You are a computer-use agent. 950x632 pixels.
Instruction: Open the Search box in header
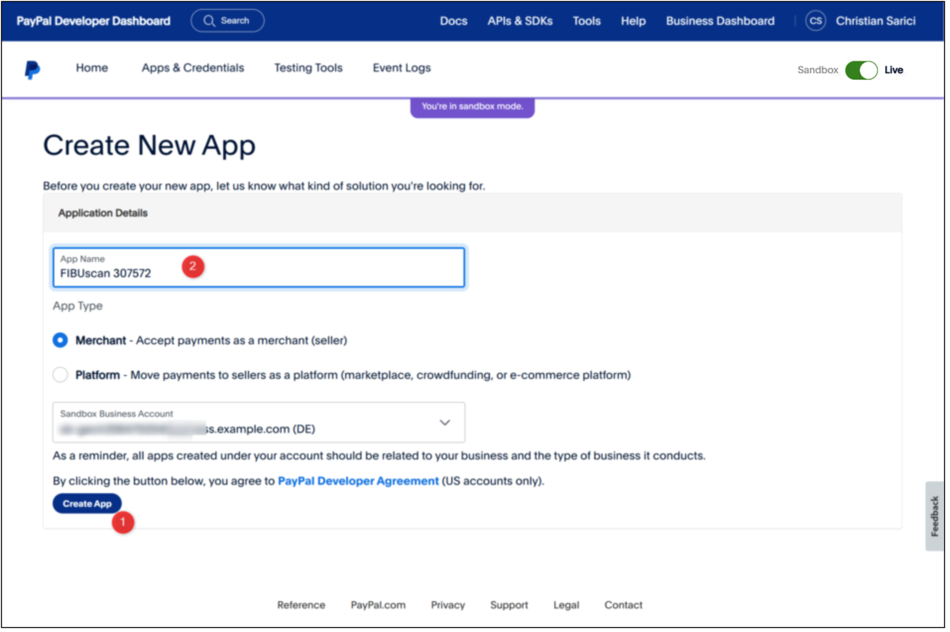click(228, 21)
